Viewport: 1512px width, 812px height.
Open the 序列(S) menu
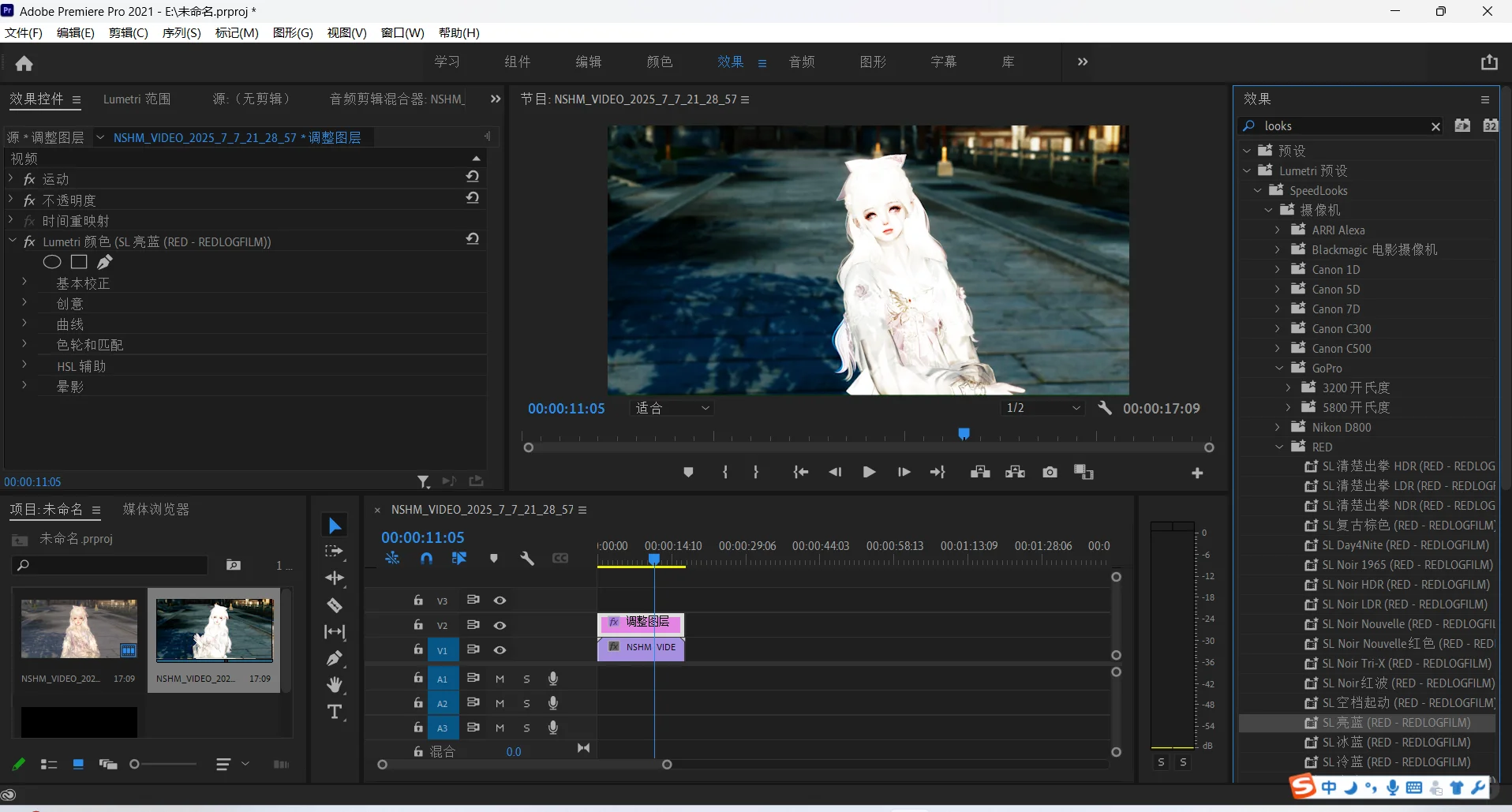pos(181,32)
